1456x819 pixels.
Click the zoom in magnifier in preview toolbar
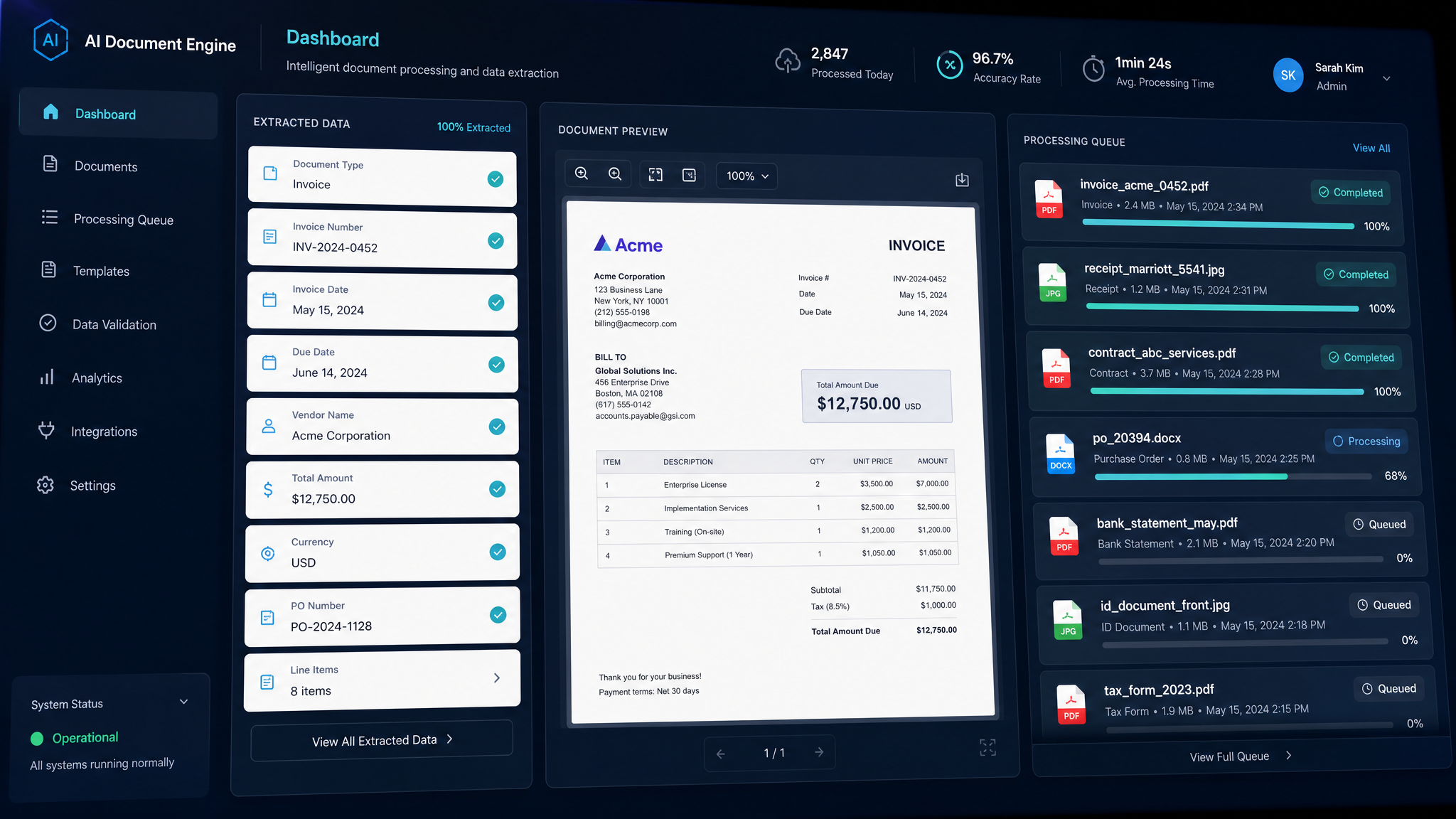click(x=582, y=173)
